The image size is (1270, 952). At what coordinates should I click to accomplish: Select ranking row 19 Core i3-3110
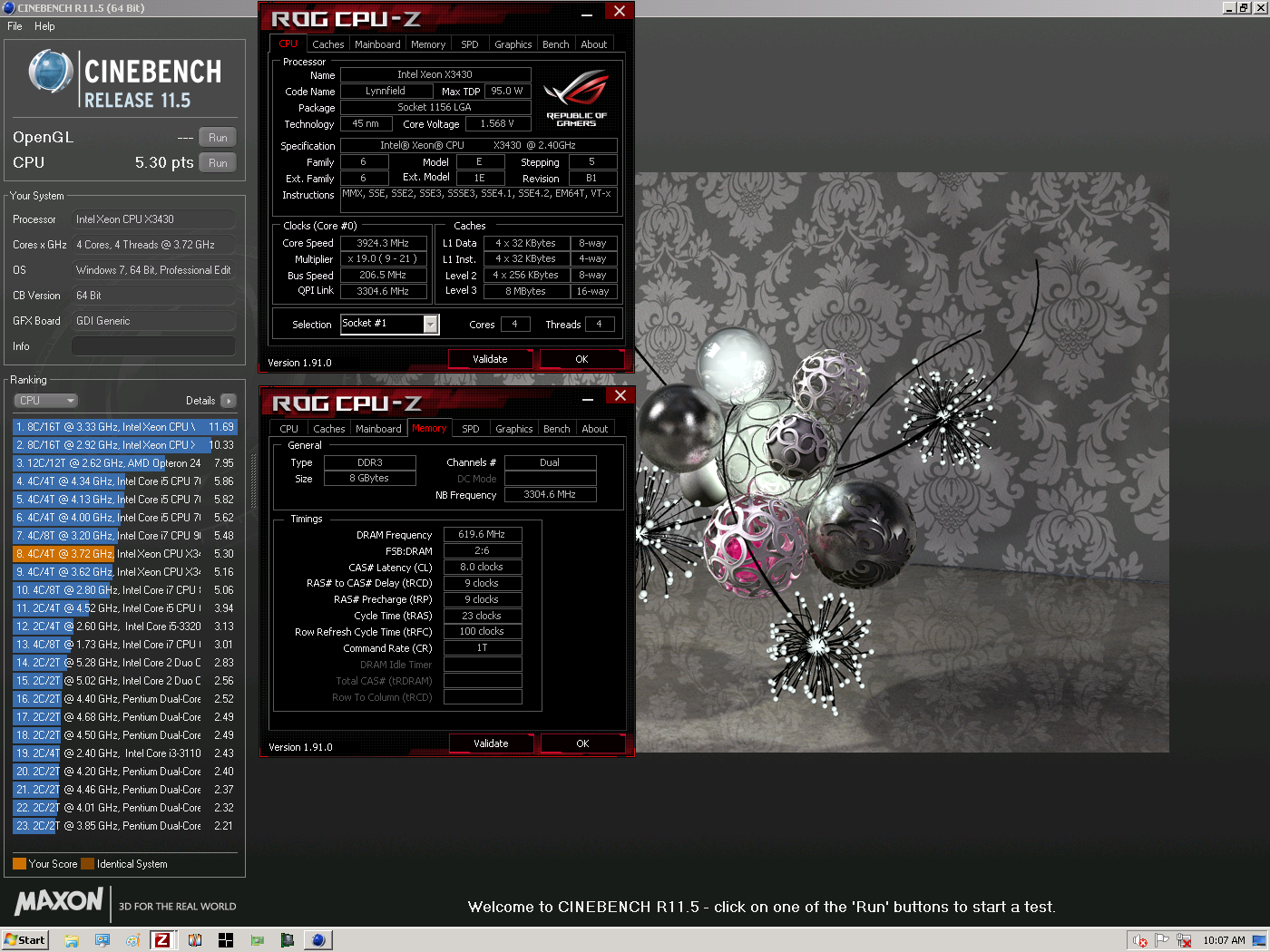(x=125, y=753)
